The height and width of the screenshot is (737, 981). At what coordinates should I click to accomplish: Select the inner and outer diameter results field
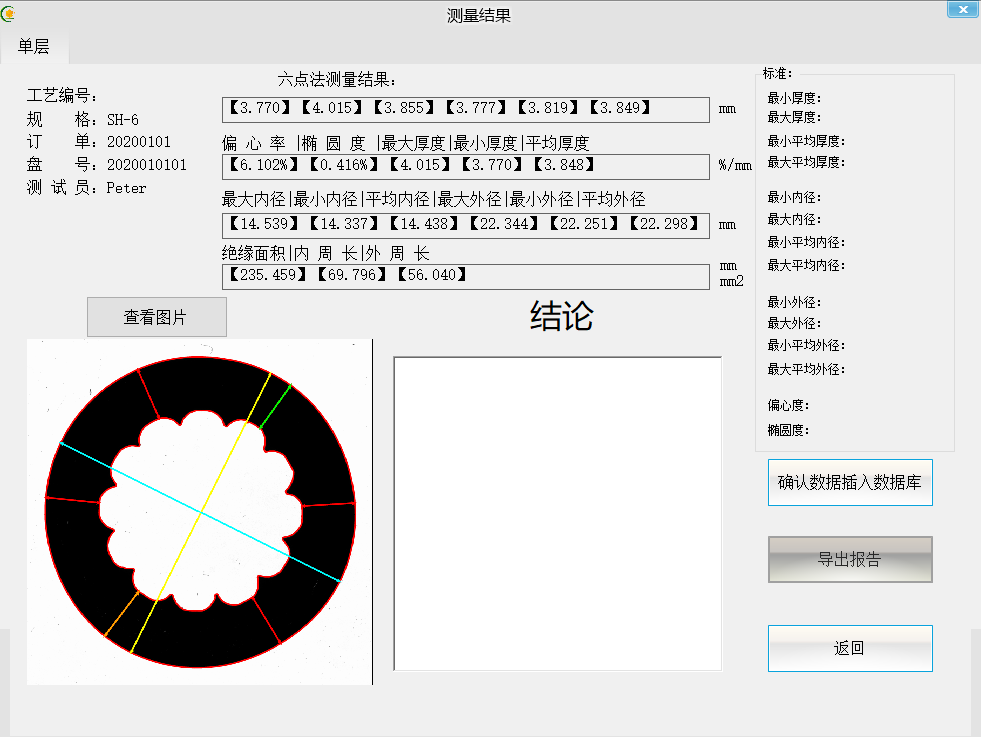[x=465, y=225]
